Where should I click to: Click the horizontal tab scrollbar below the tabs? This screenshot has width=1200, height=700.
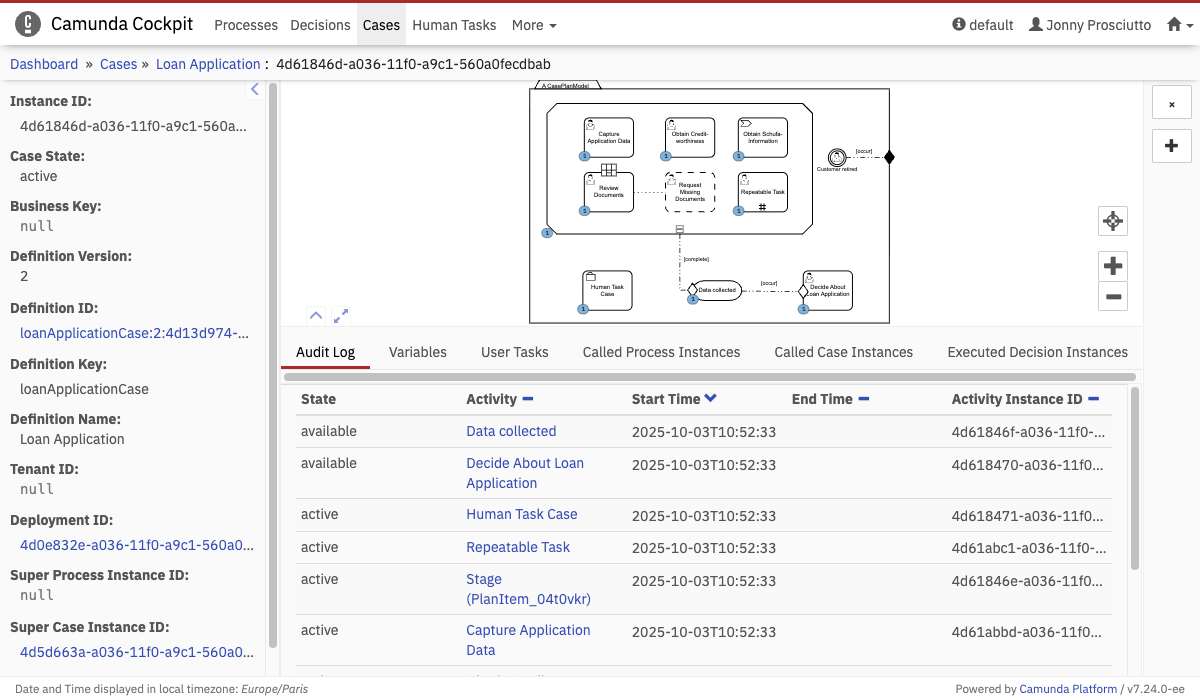pyautogui.click(x=708, y=377)
